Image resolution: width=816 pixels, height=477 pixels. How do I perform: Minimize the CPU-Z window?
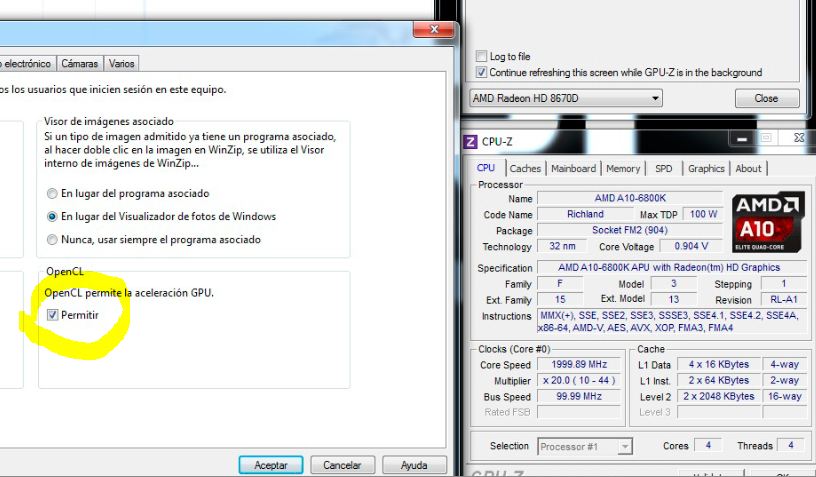pyautogui.click(x=743, y=139)
